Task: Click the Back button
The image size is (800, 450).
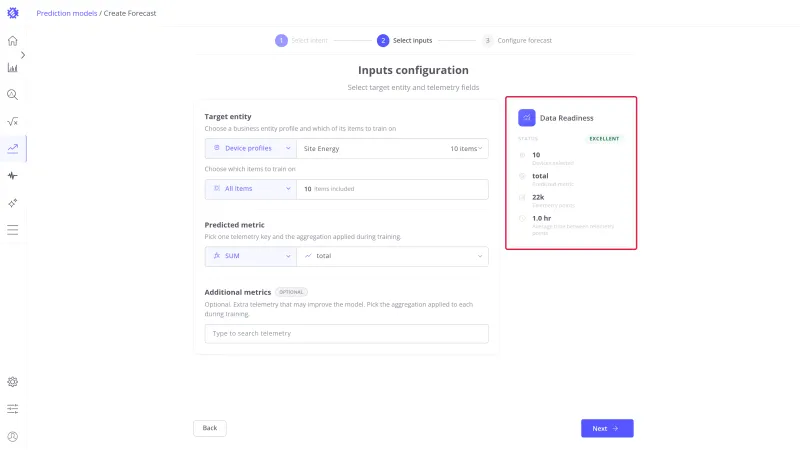Action: pos(210,428)
